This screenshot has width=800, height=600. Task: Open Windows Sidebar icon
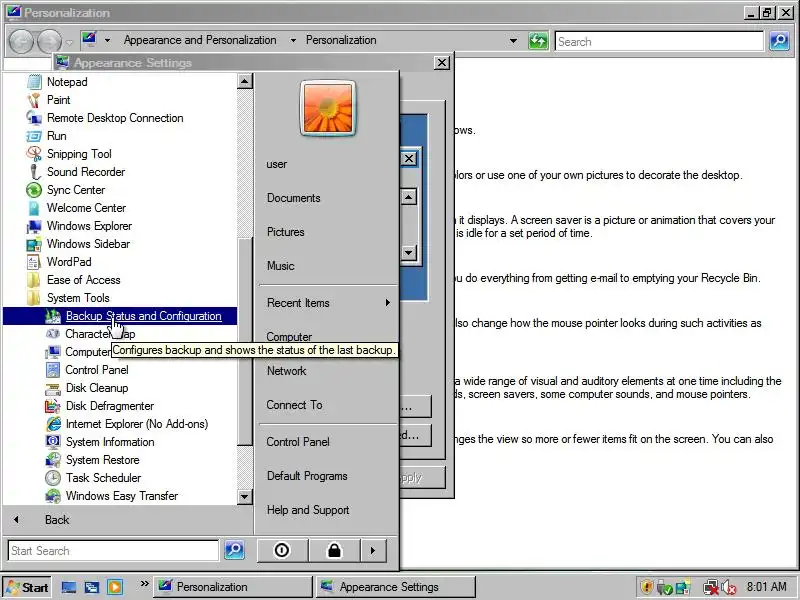pos(34,244)
